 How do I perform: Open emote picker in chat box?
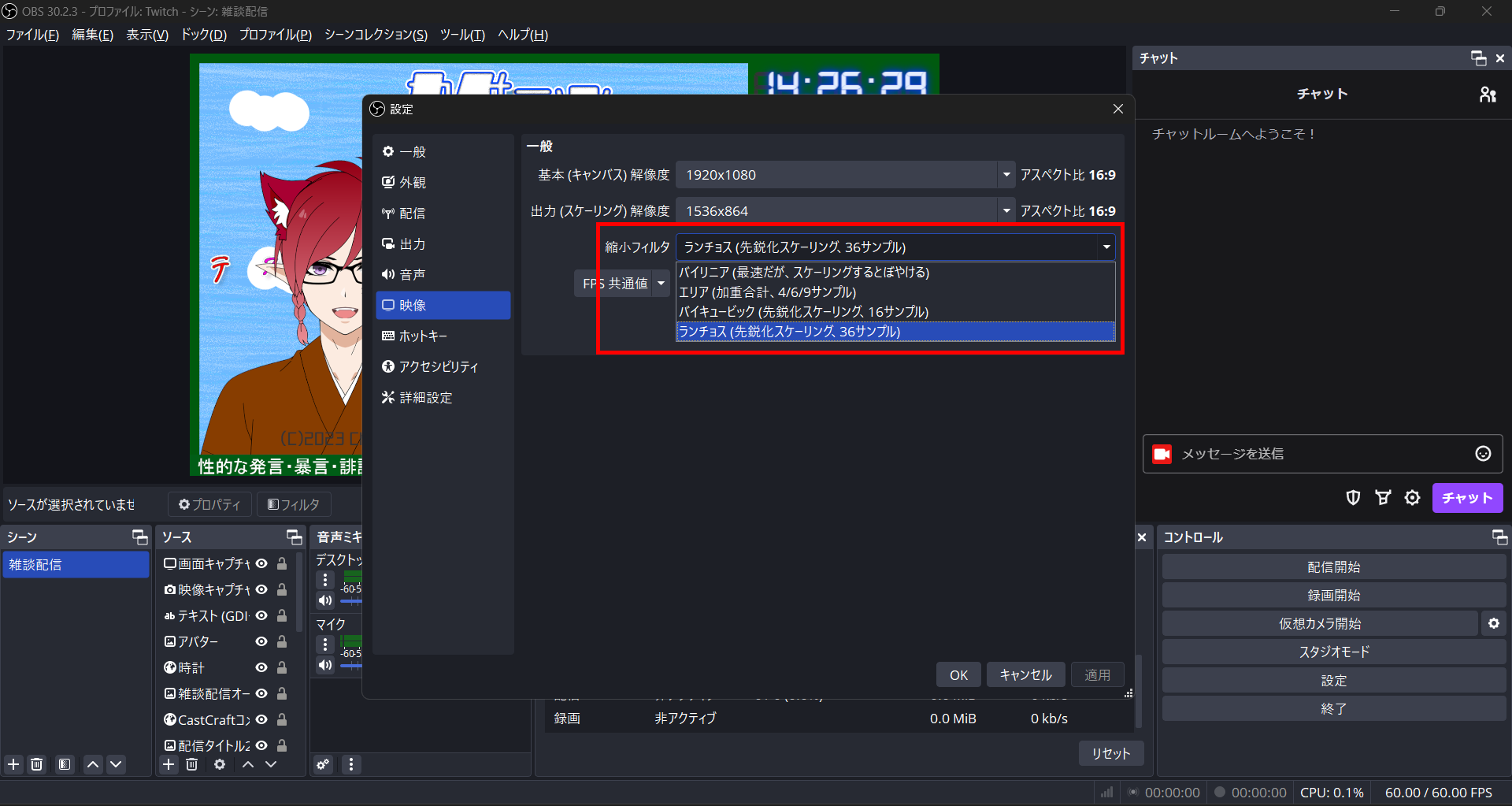tap(1483, 453)
